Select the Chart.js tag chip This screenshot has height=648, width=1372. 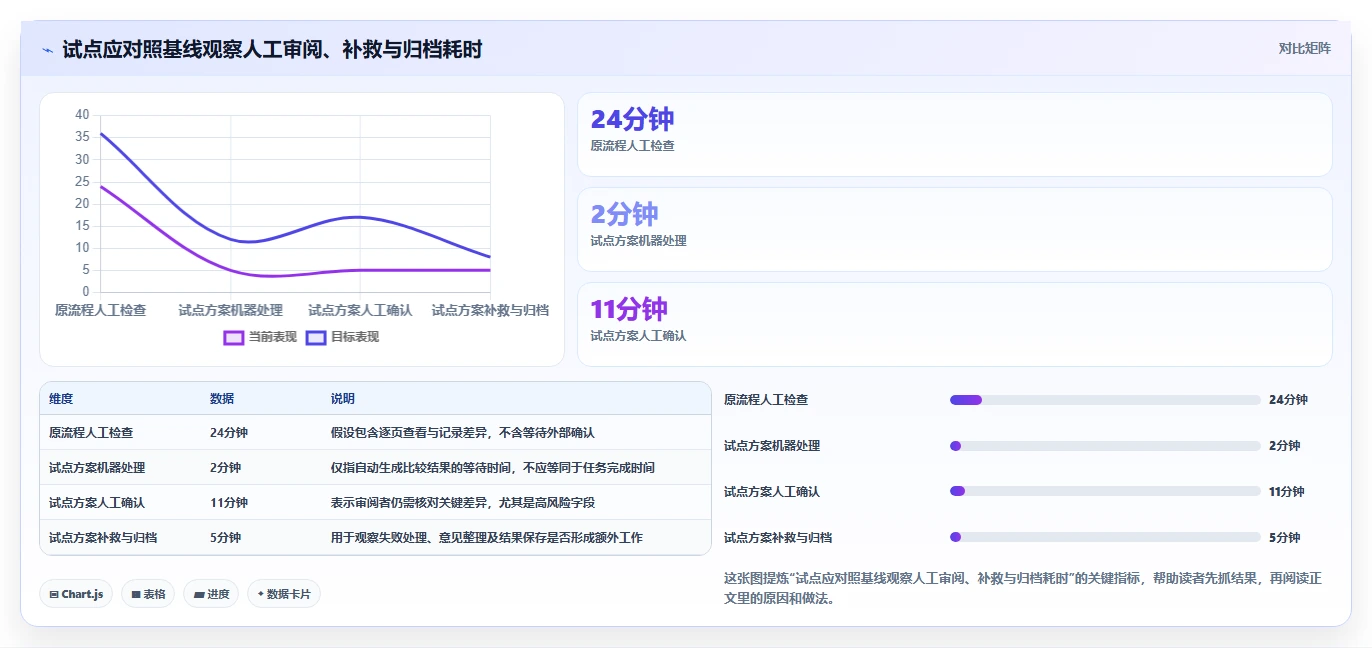point(76,594)
